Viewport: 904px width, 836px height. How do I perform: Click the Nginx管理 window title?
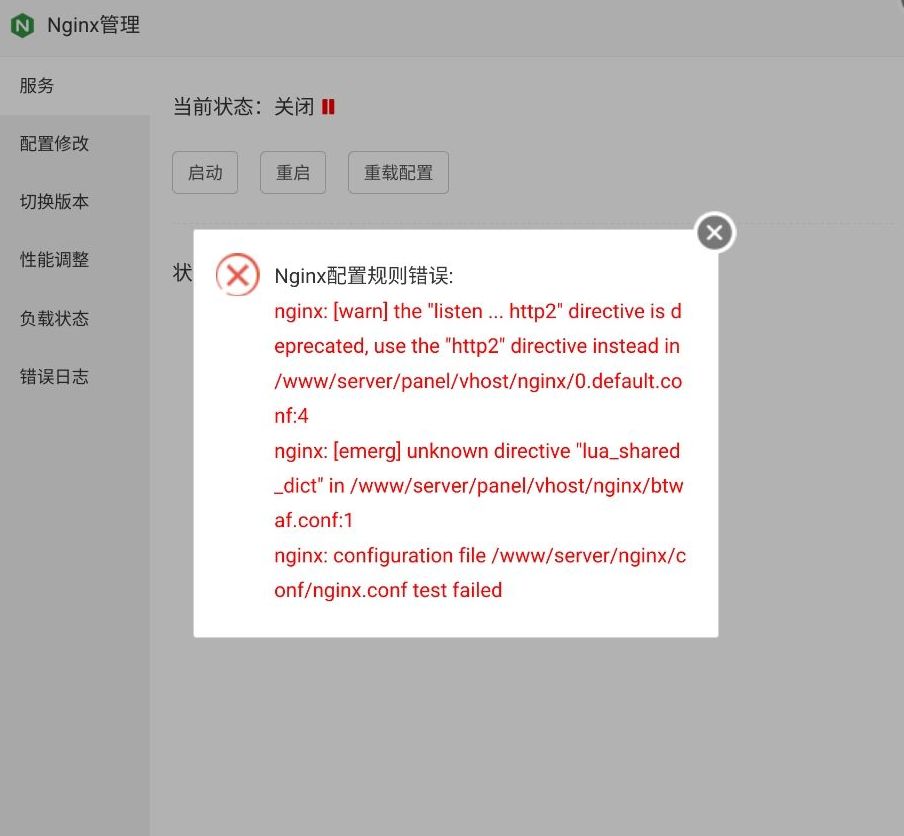[93, 25]
